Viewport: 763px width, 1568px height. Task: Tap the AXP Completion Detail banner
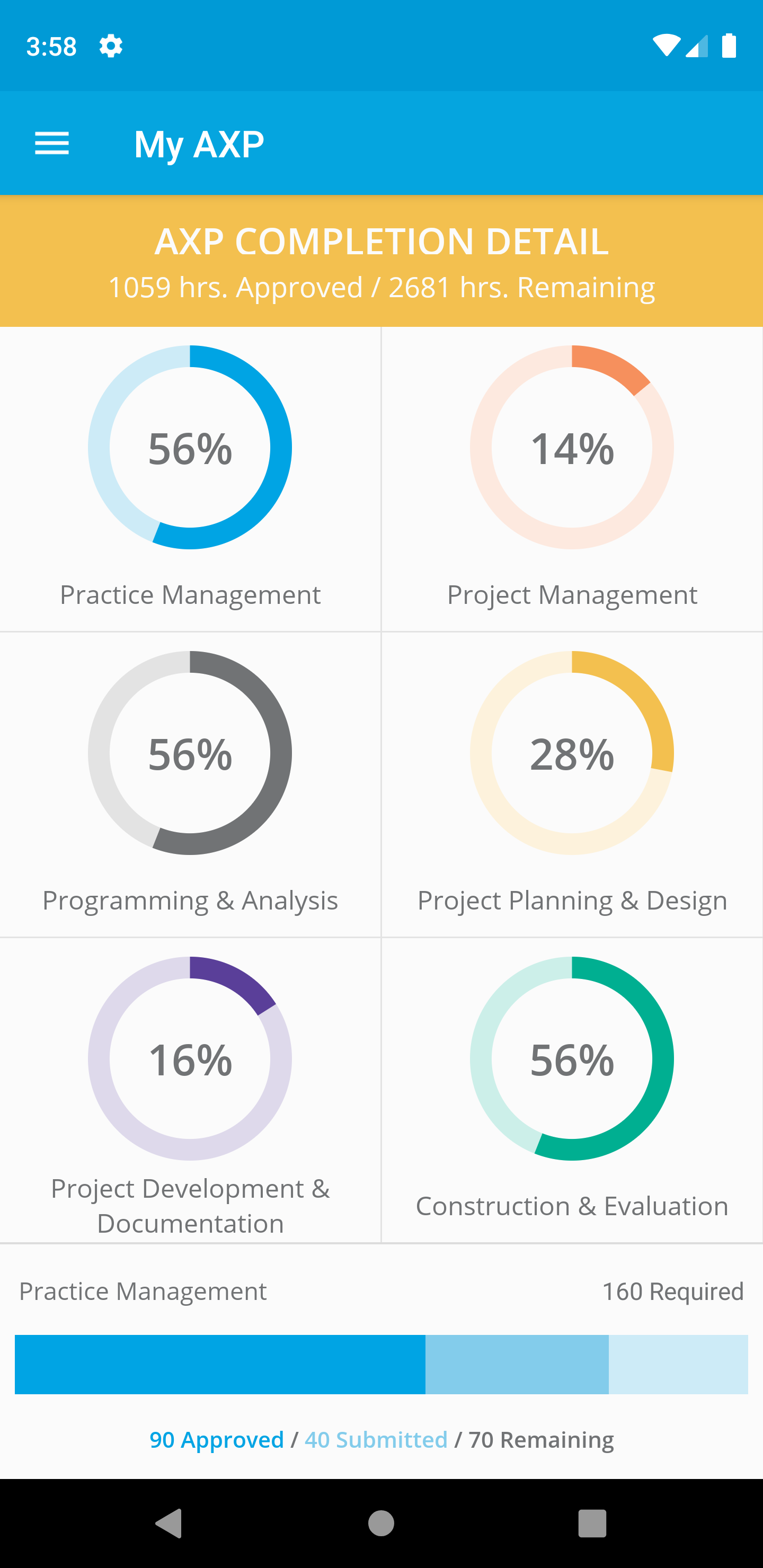coord(381,261)
